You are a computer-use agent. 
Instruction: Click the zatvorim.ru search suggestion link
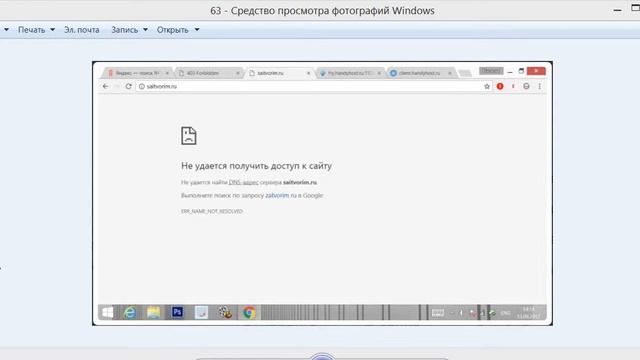(x=281, y=196)
